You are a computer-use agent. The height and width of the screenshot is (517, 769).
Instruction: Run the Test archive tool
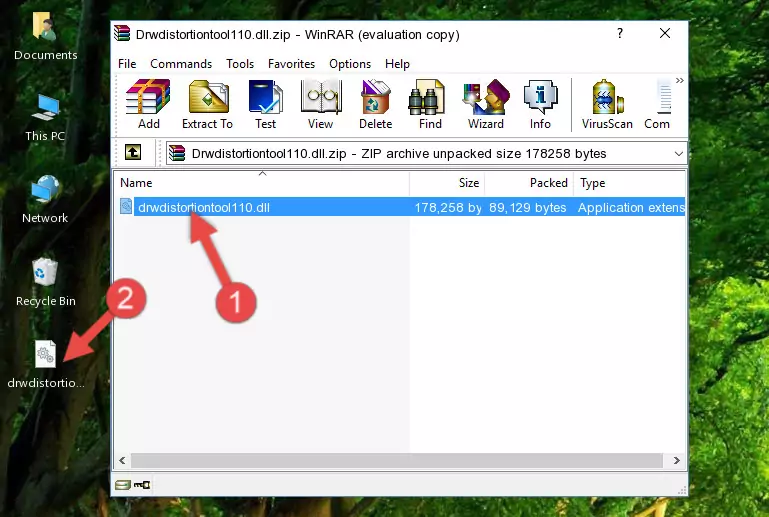click(x=265, y=104)
